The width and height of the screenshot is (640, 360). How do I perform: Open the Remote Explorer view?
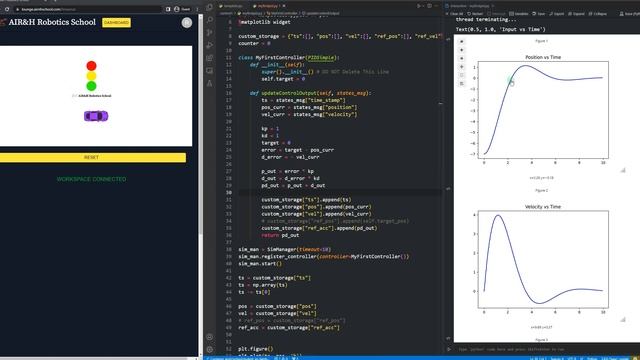click(210, 71)
